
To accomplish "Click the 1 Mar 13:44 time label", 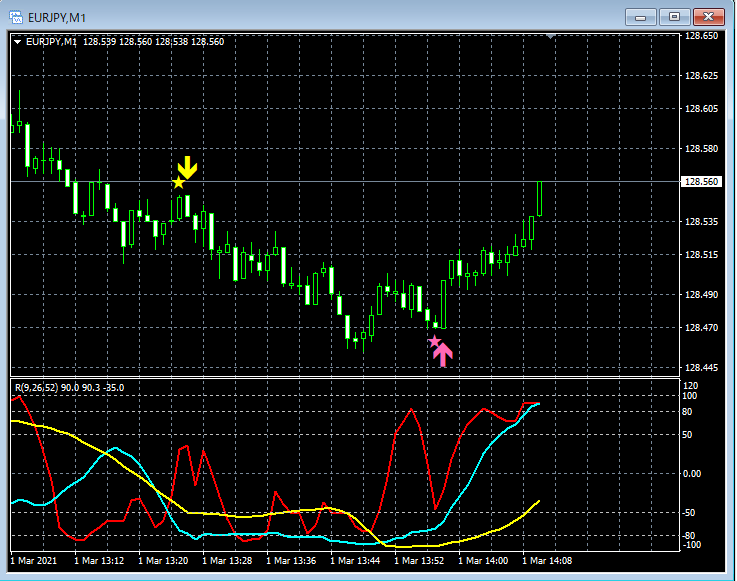I will [x=355, y=561].
